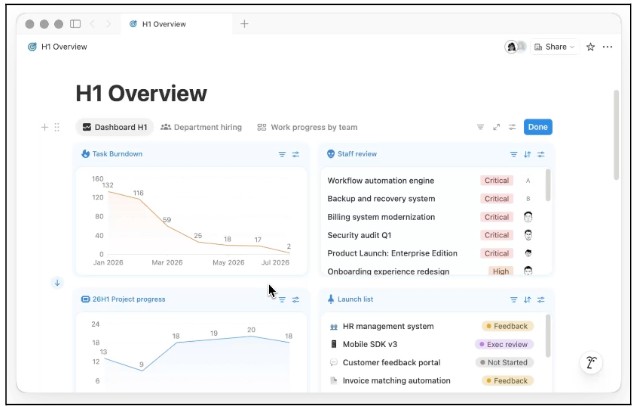The height and width of the screenshot is (407, 632).
Task: Click the star icon to favorite page
Action: pyautogui.click(x=590, y=47)
